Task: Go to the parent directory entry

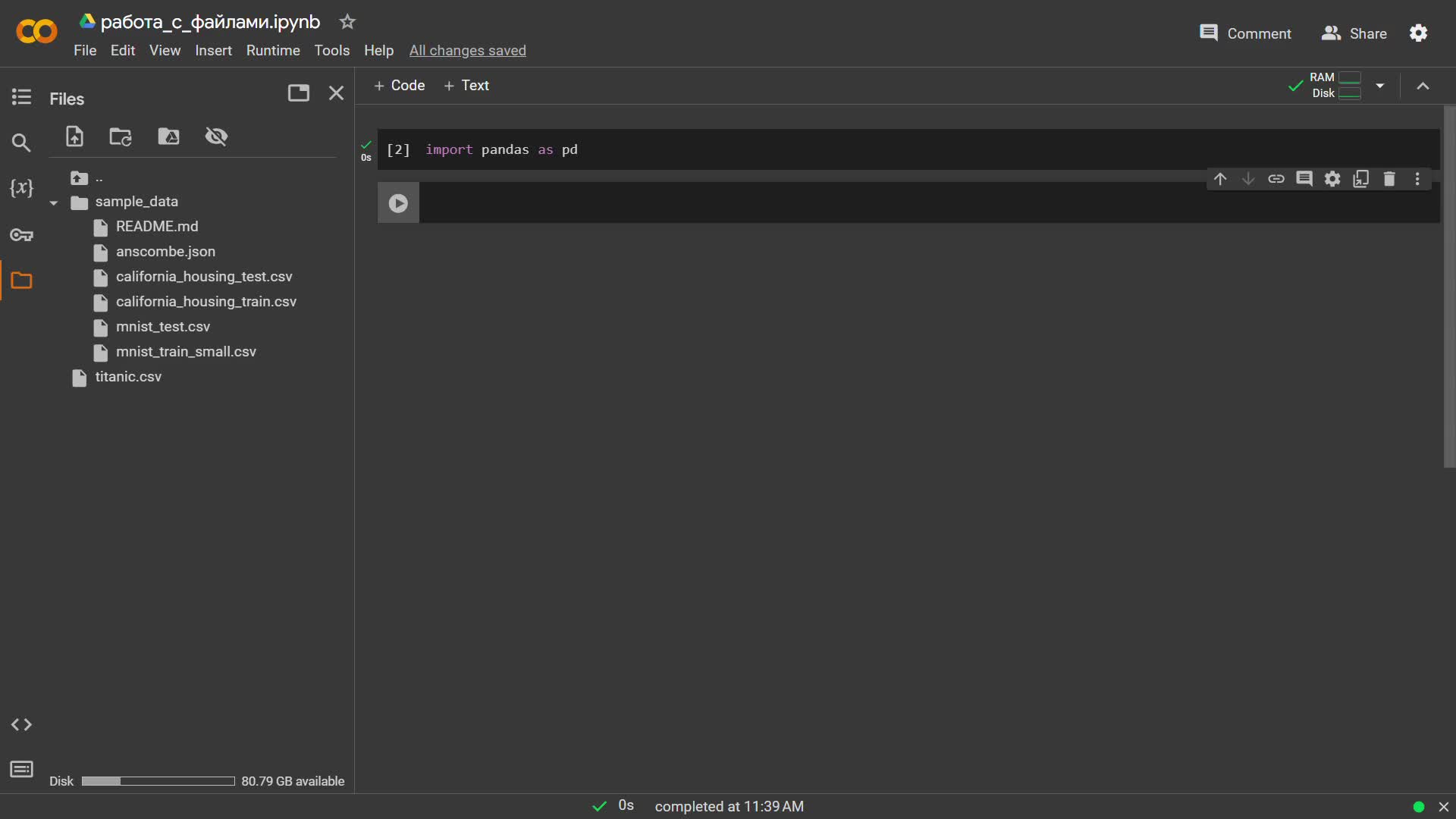Action: (x=86, y=177)
